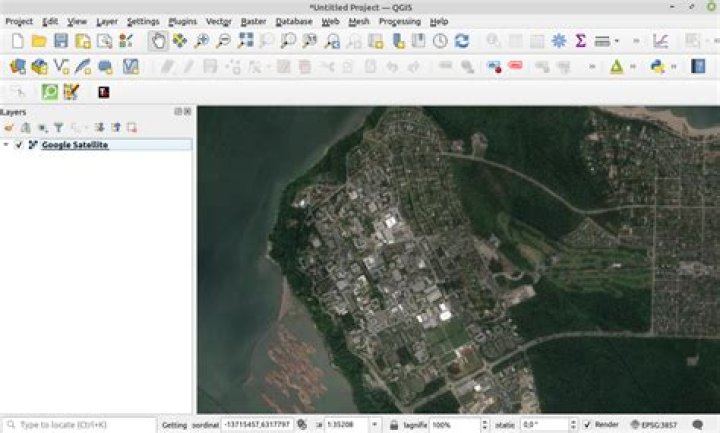Screen dimensions: 720x433
Task: Toggle extents display icon beside coordinate field
Action: coord(302,425)
